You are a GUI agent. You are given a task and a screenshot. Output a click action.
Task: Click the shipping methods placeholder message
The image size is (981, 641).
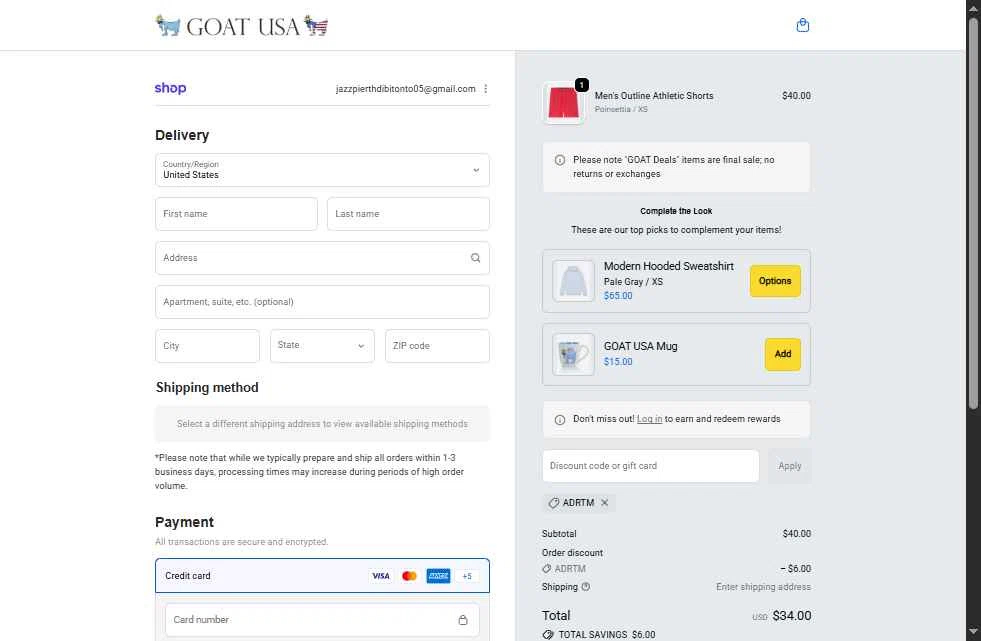pyautogui.click(x=322, y=424)
